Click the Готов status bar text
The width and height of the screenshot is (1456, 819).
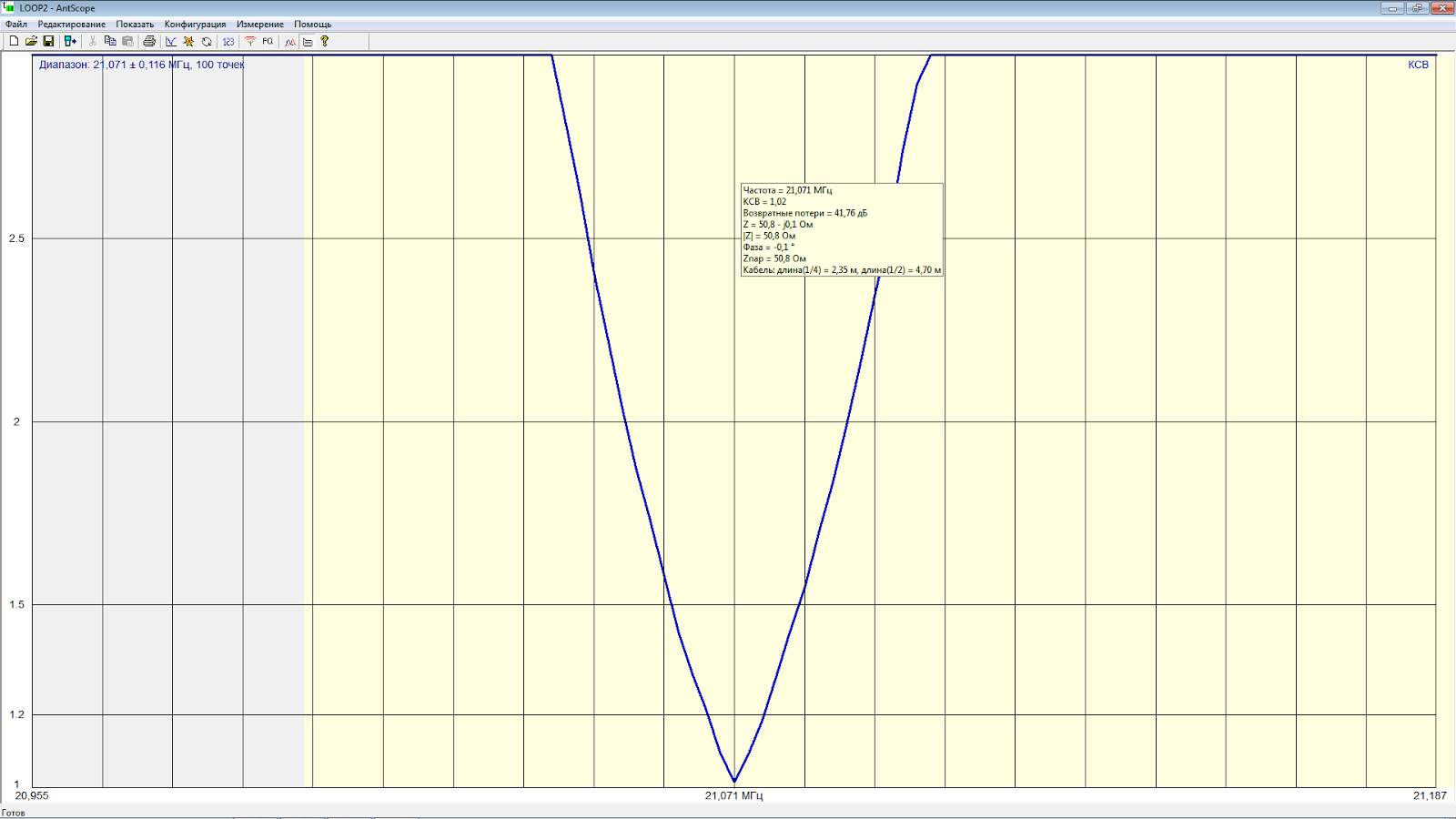coord(14,813)
